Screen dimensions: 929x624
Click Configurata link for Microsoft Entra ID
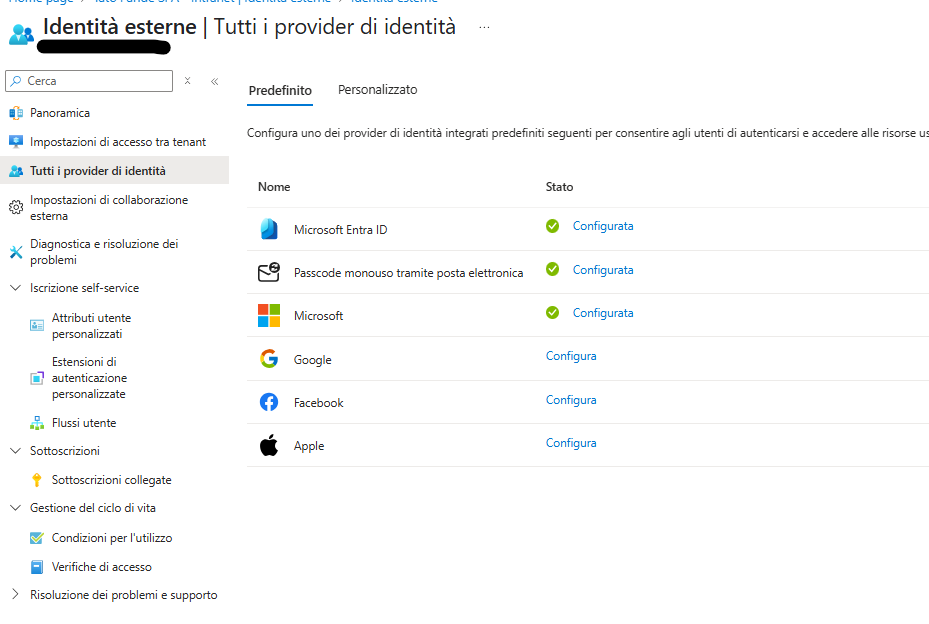603,226
